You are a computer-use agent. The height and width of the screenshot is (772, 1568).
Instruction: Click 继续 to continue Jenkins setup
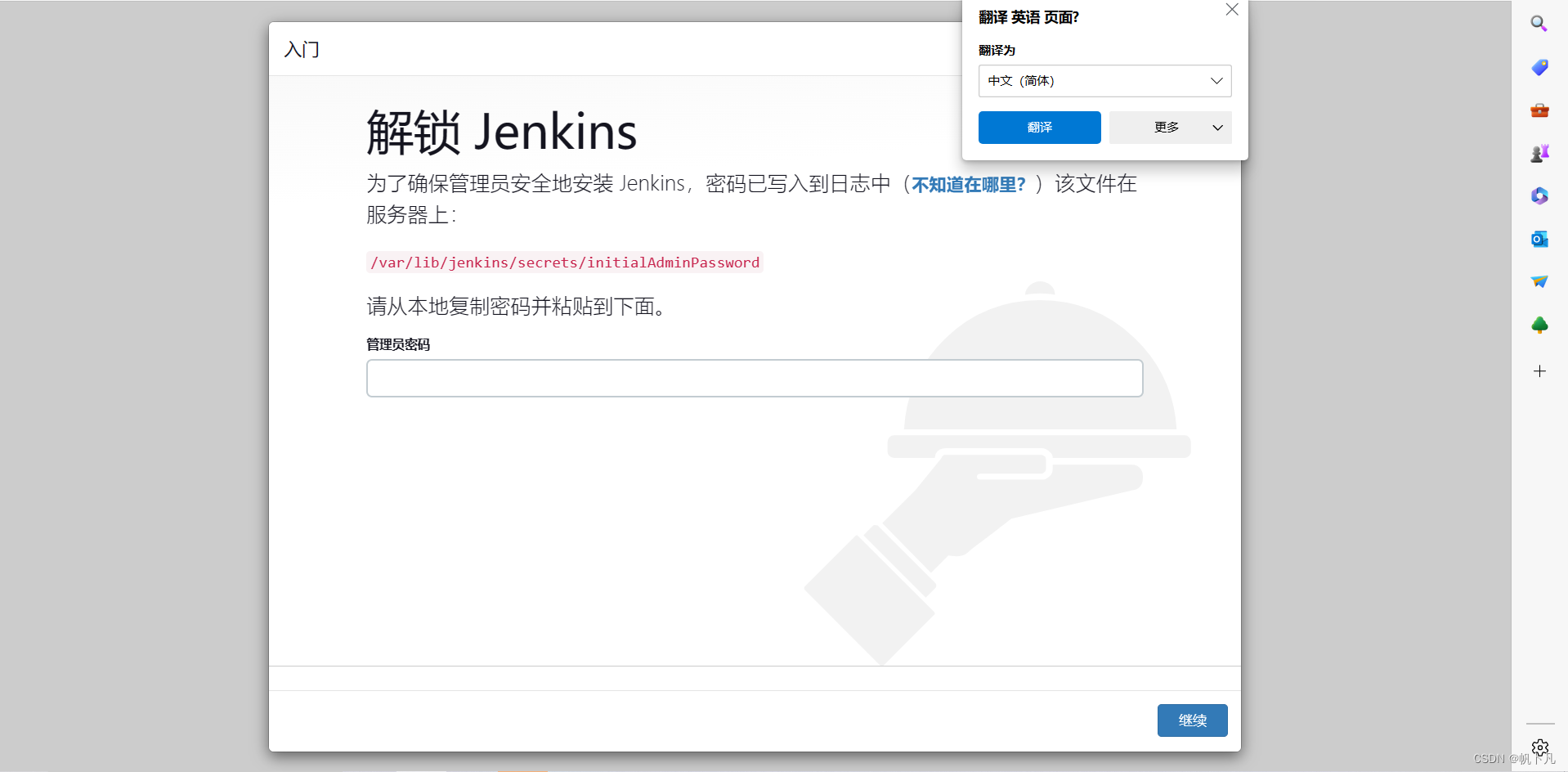click(x=1192, y=720)
